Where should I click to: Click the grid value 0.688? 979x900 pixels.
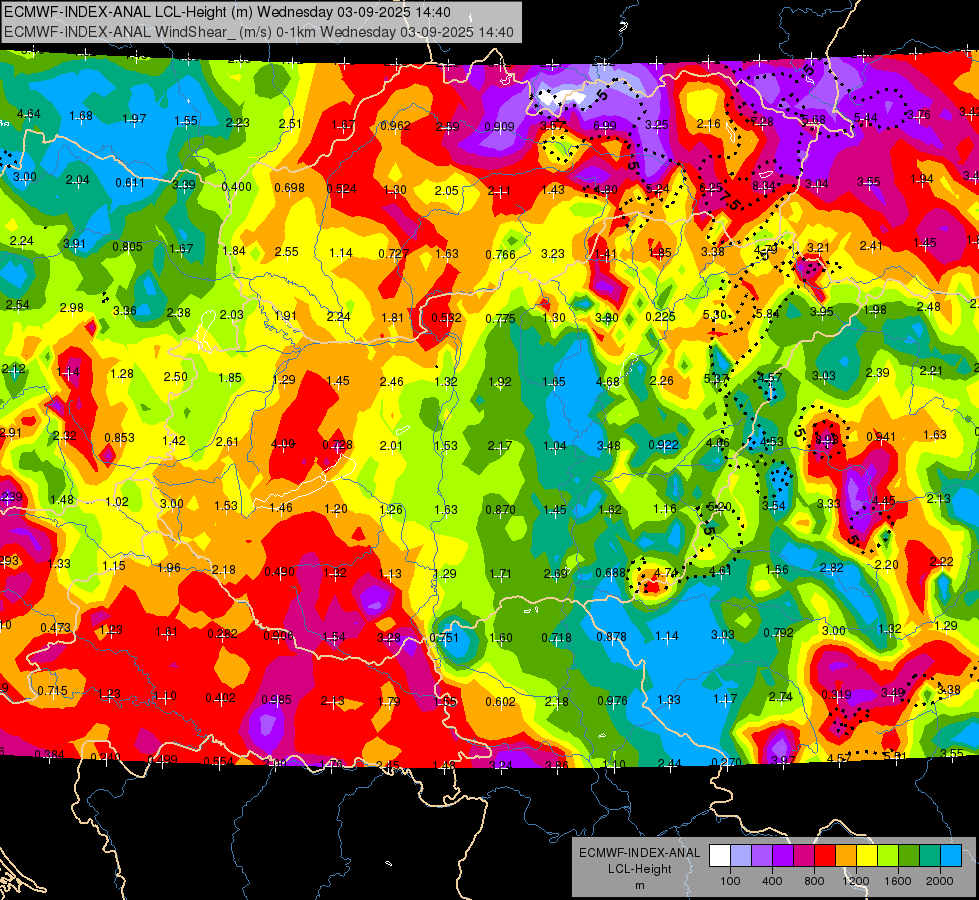[611, 573]
